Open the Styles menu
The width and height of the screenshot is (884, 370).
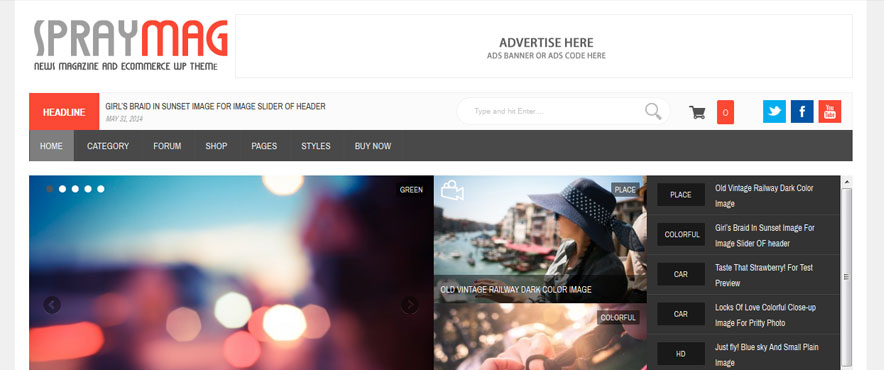point(316,146)
